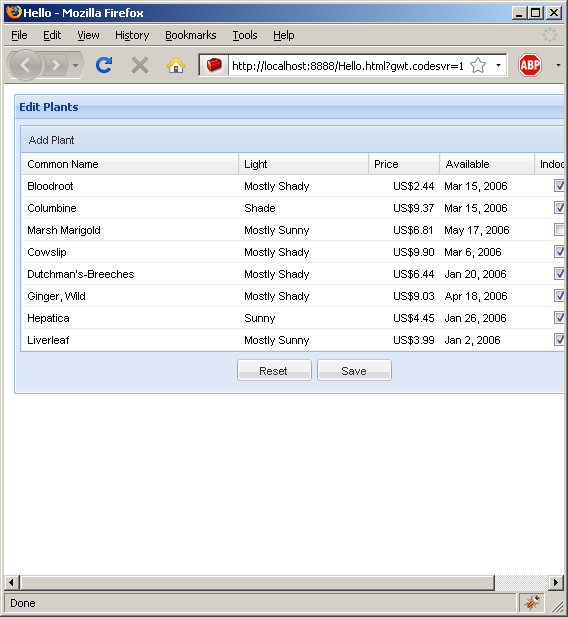
Task: Click the Mostly Sunny cell for Marsh Marigold
Action: pyautogui.click(x=303, y=230)
